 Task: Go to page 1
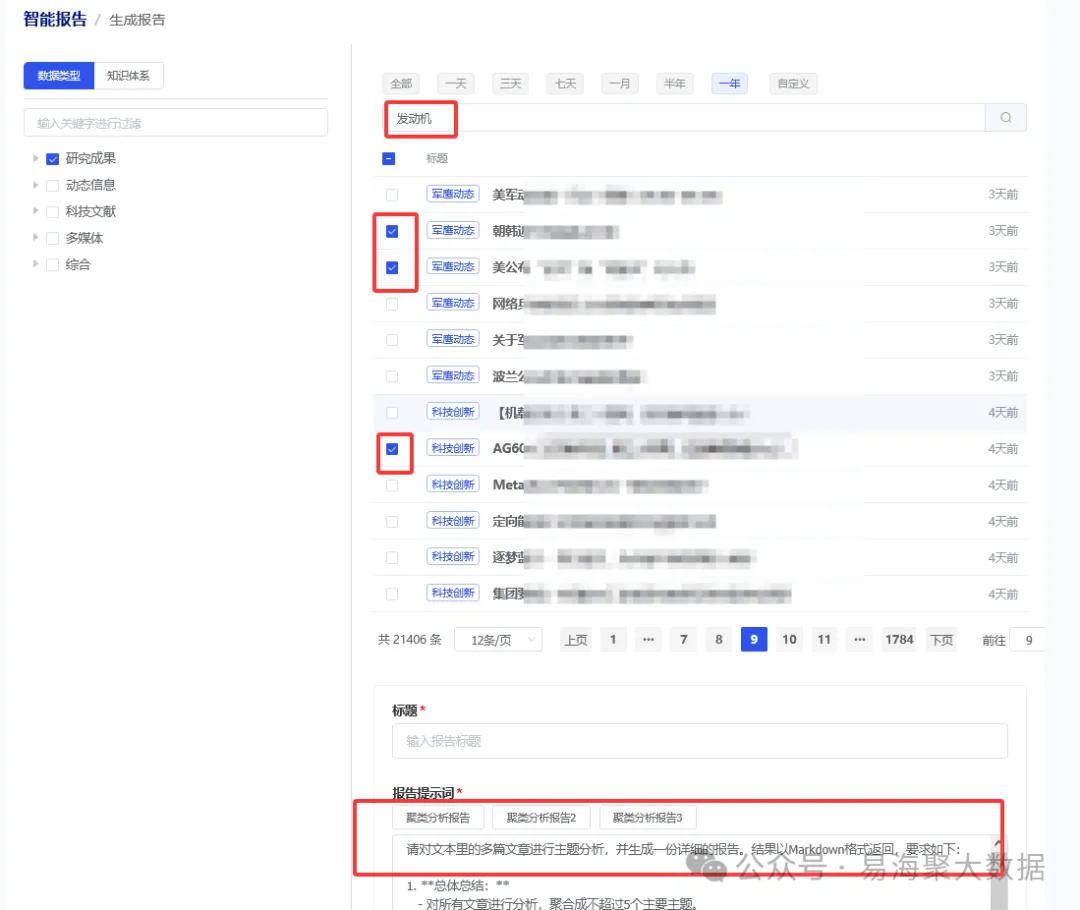point(613,640)
